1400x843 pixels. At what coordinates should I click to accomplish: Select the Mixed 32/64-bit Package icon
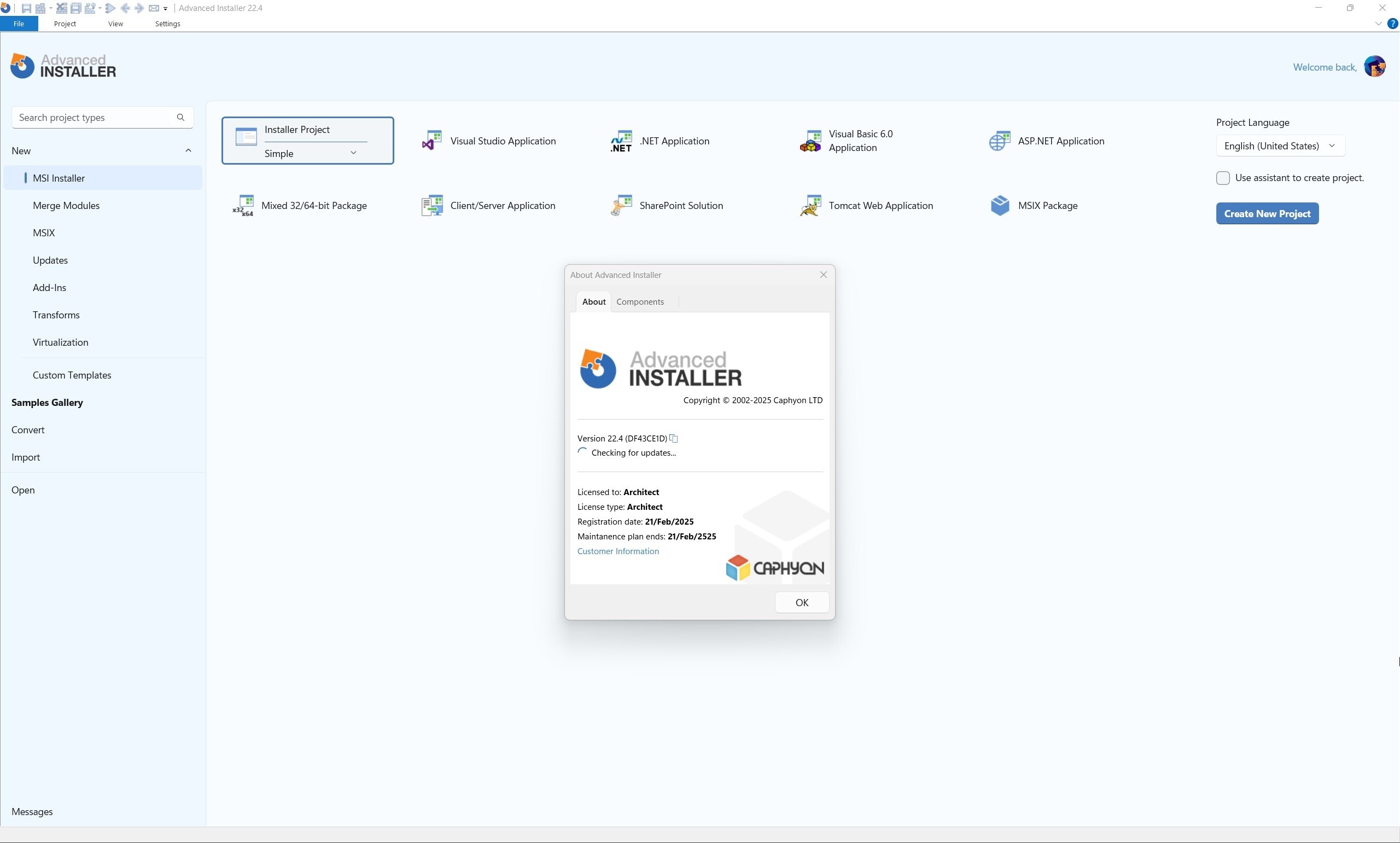coord(243,206)
